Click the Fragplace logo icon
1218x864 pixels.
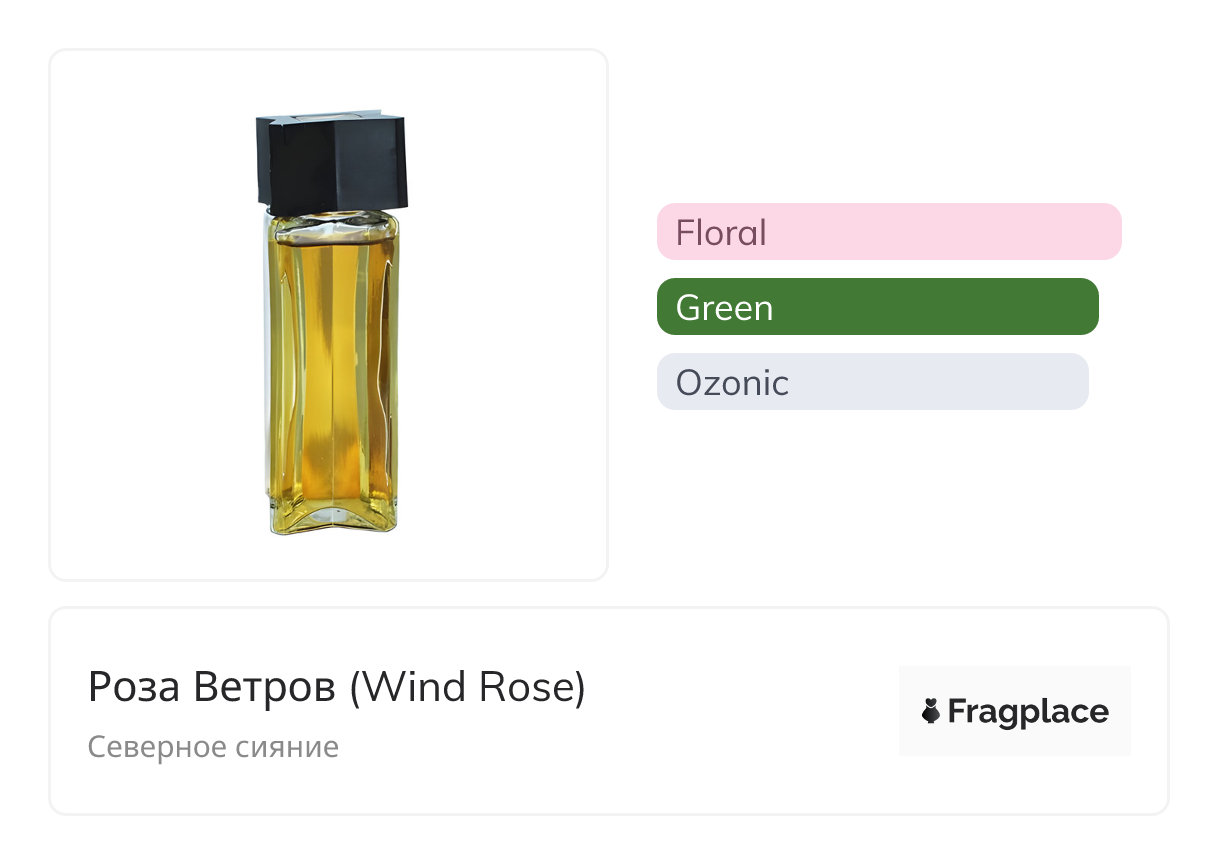click(x=931, y=712)
